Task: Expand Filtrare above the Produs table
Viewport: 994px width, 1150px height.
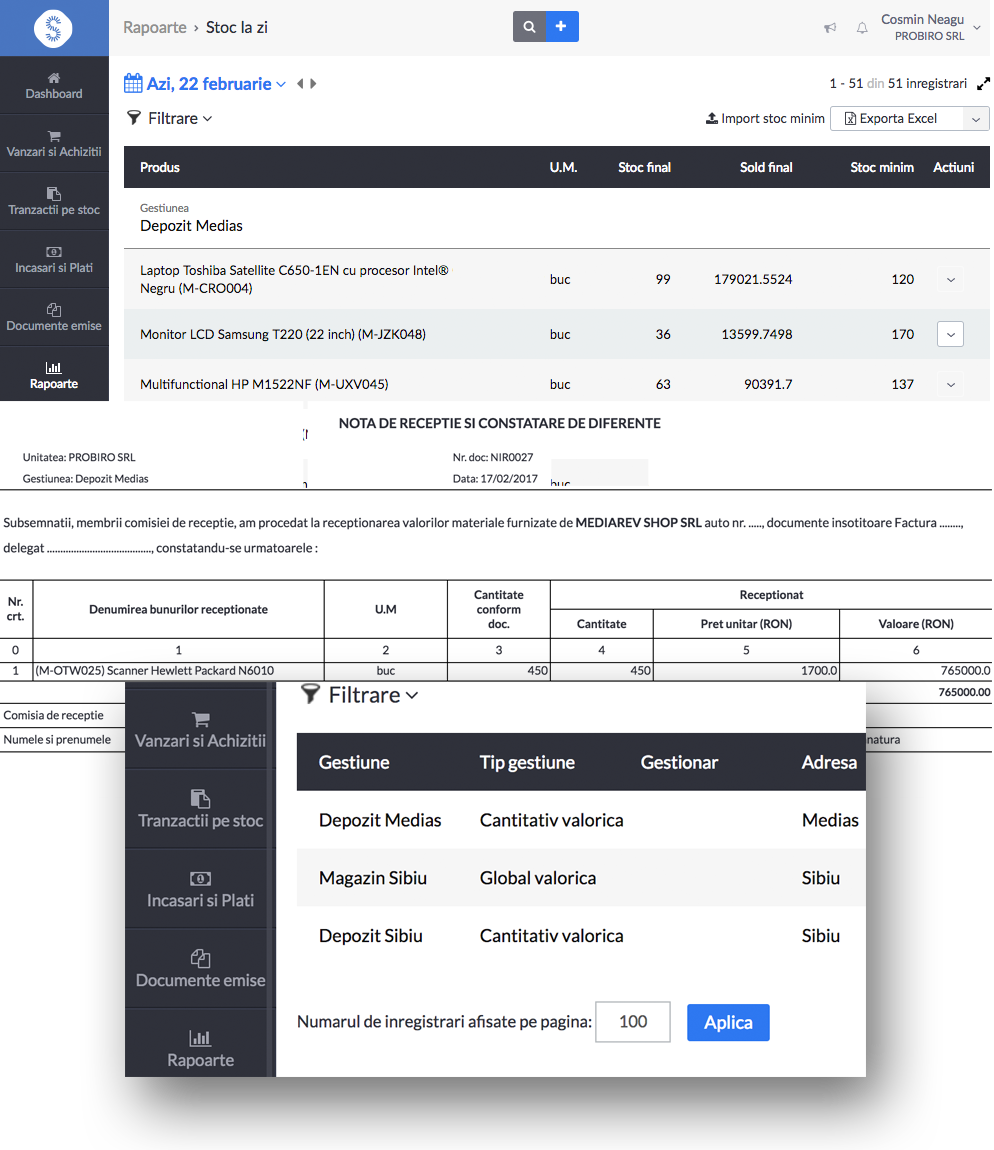Action: coord(169,118)
